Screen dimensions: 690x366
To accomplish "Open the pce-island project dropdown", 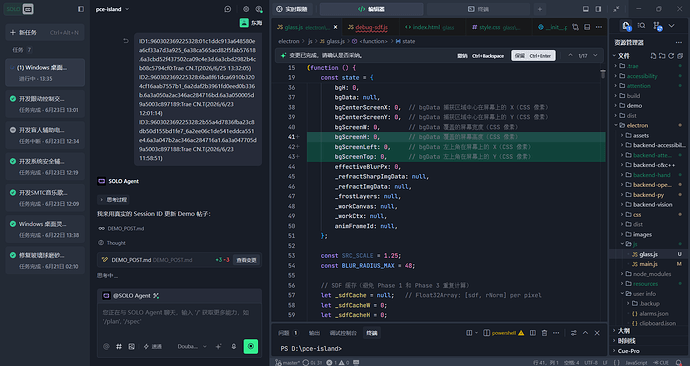I will point(113,9).
